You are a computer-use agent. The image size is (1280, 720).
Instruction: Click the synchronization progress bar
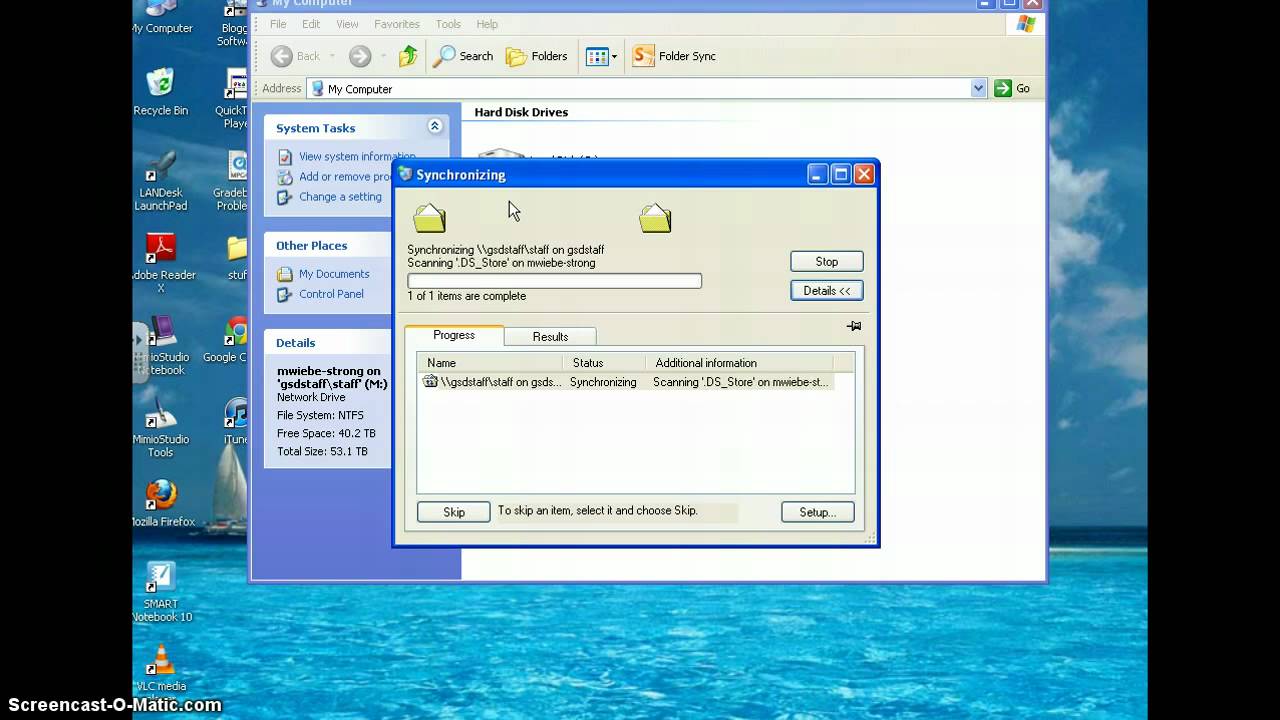pyautogui.click(x=554, y=281)
